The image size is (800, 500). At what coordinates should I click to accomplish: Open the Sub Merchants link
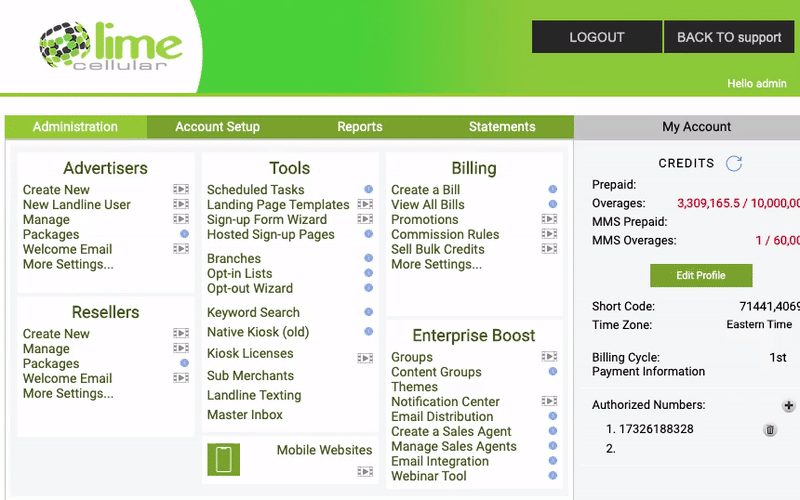(251, 376)
